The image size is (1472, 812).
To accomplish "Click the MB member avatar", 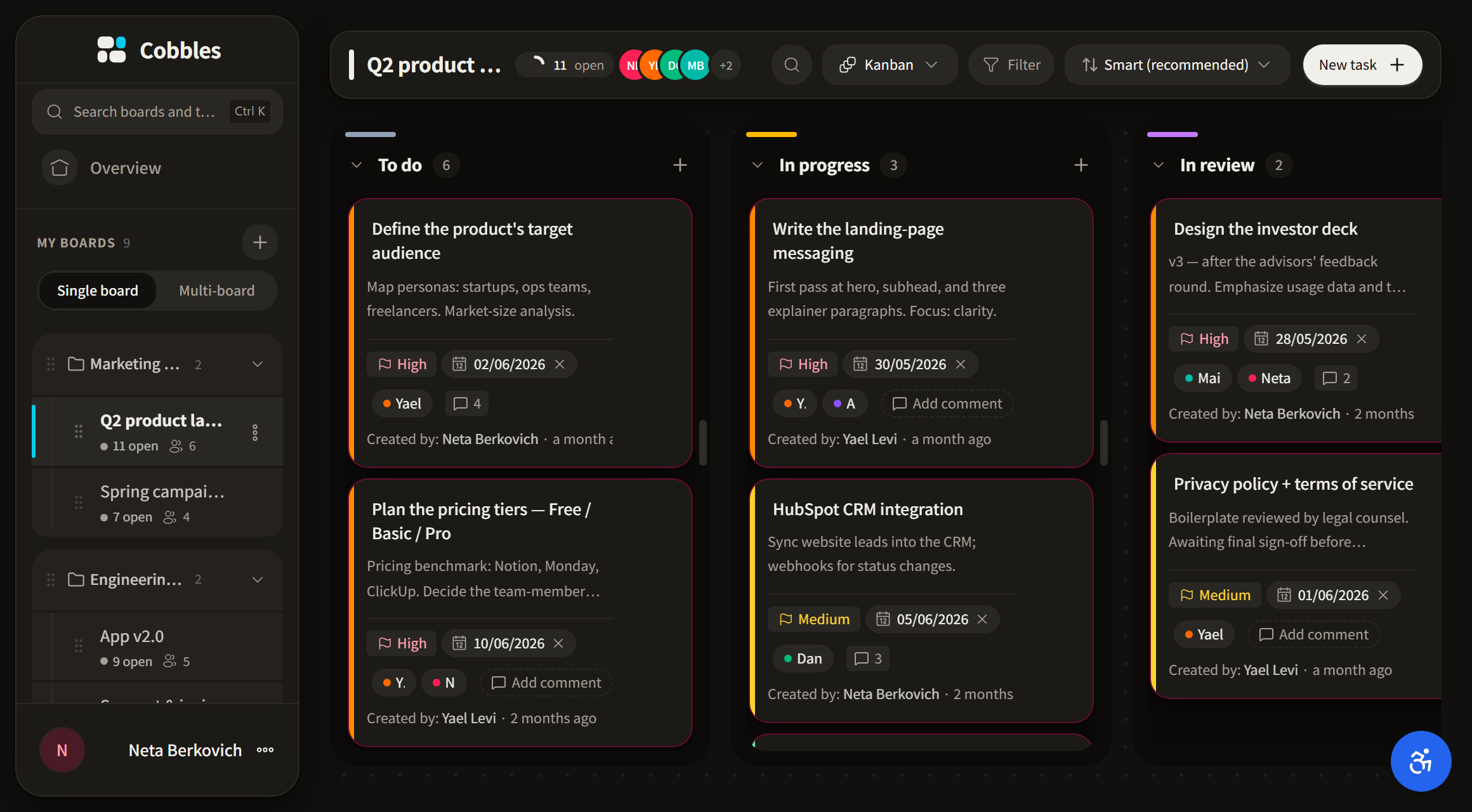I will (x=695, y=65).
